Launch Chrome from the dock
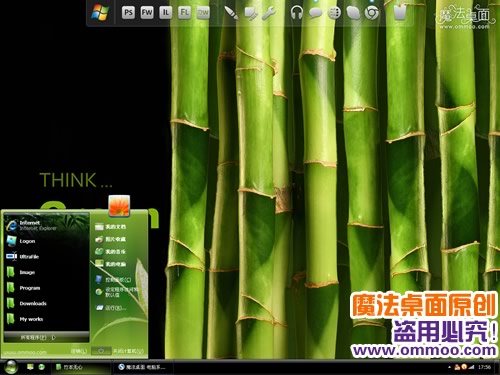Viewport: 500px width, 375px height. 372,13
